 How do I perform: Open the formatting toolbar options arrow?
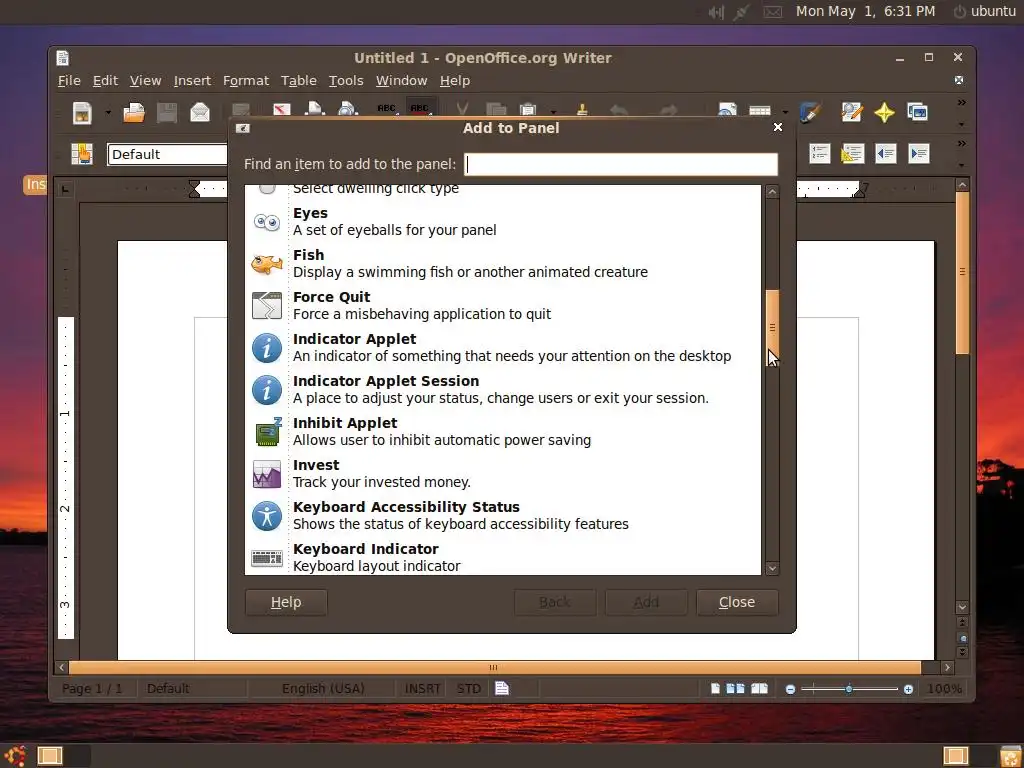(x=961, y=165)
